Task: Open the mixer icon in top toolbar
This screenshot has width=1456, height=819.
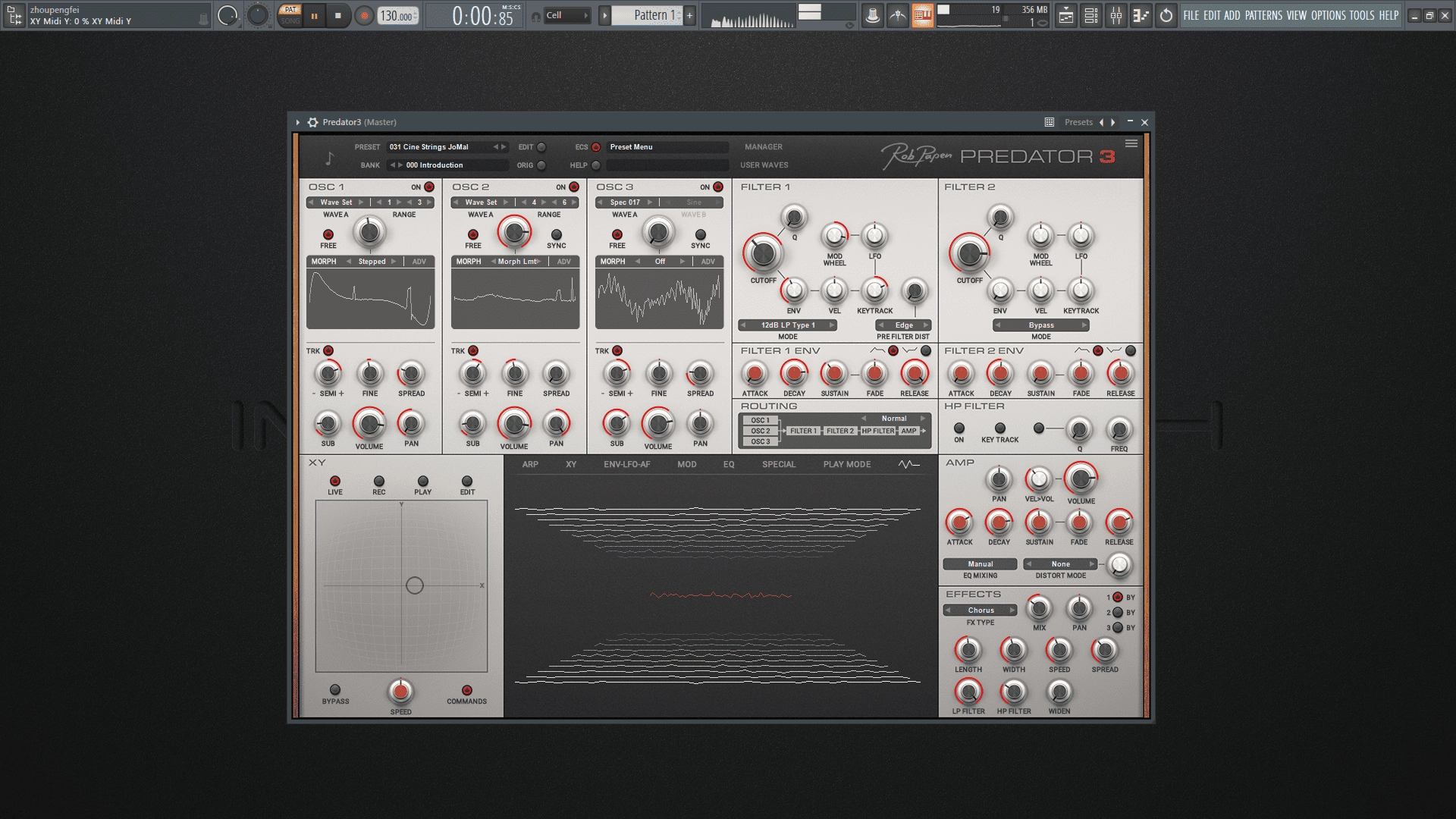Action: [x=1116, y=15]
